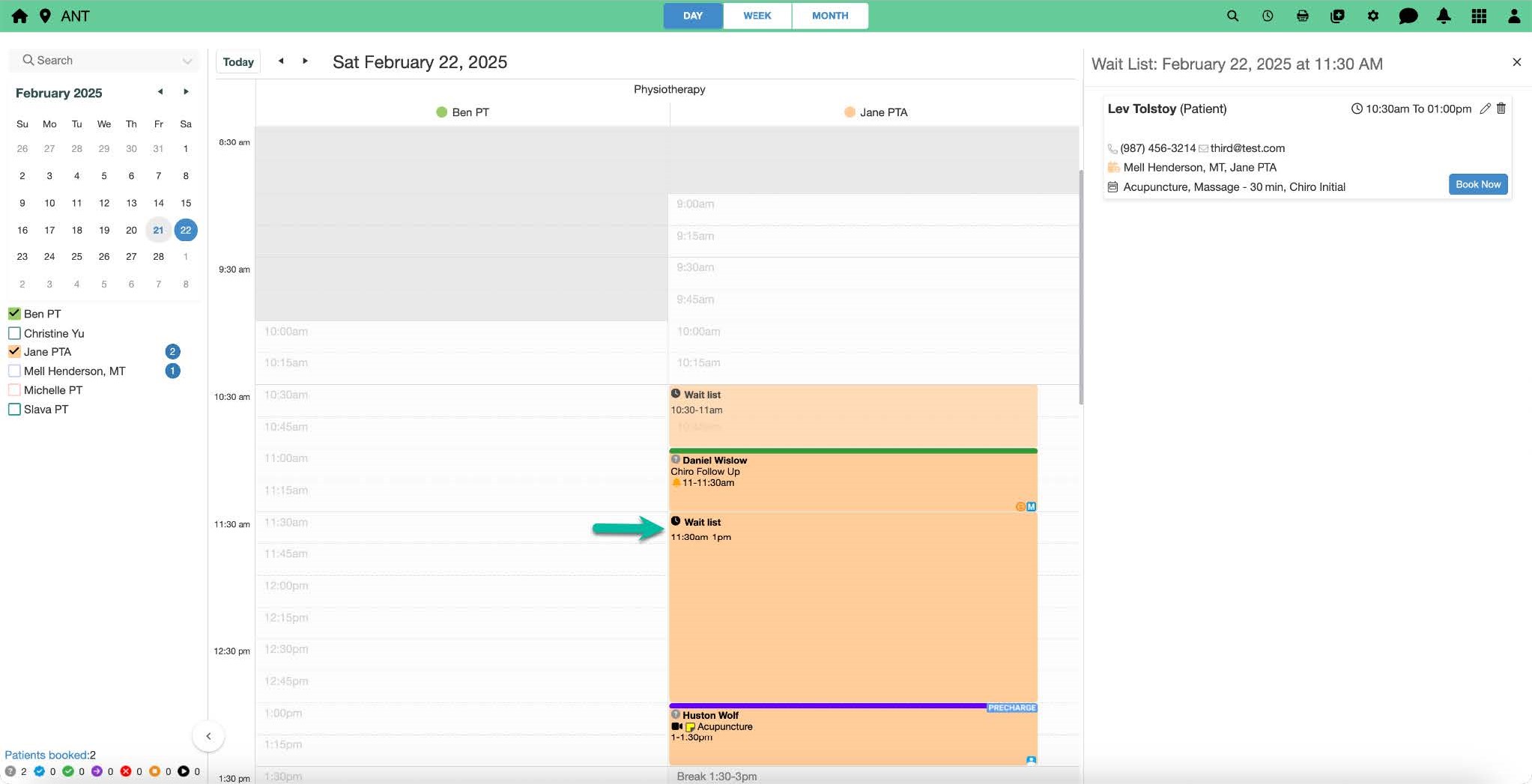The image size is (1532, 784).
Task: Delete Lev Tolstoy wait list entry with trash icon
Action: click(x=1501, y=109)
